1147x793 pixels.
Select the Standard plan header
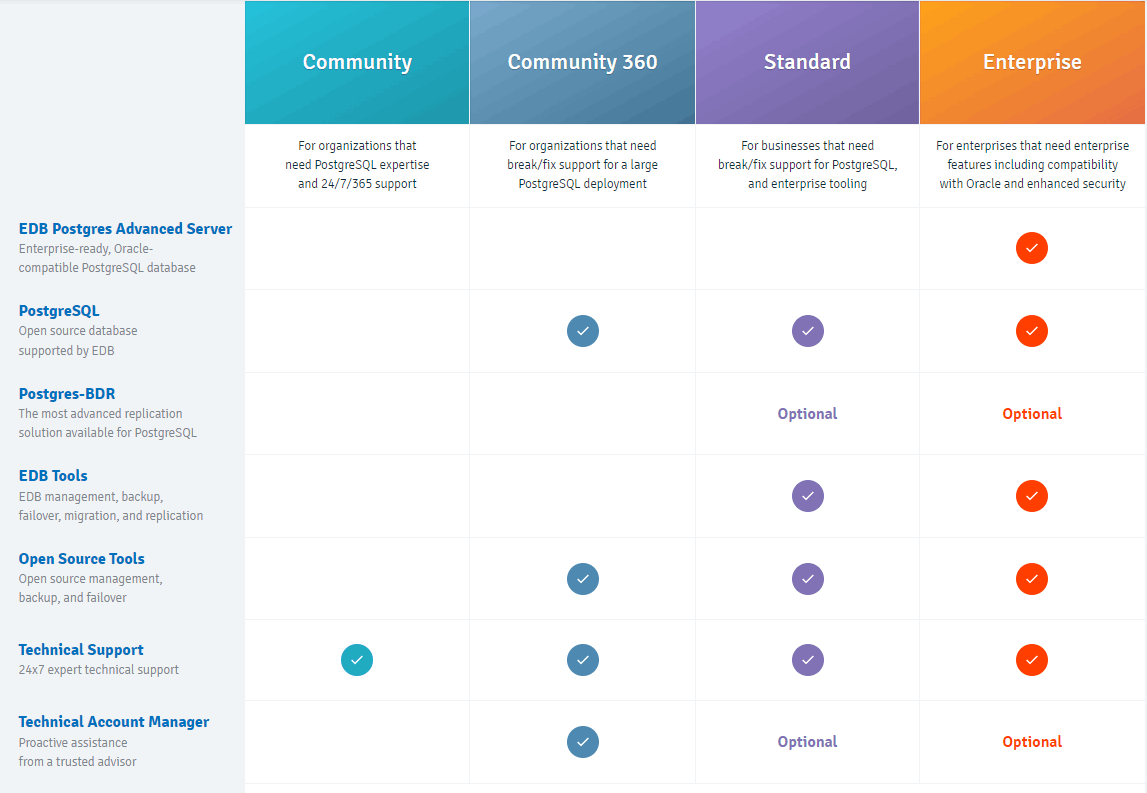tap(808, 62)
